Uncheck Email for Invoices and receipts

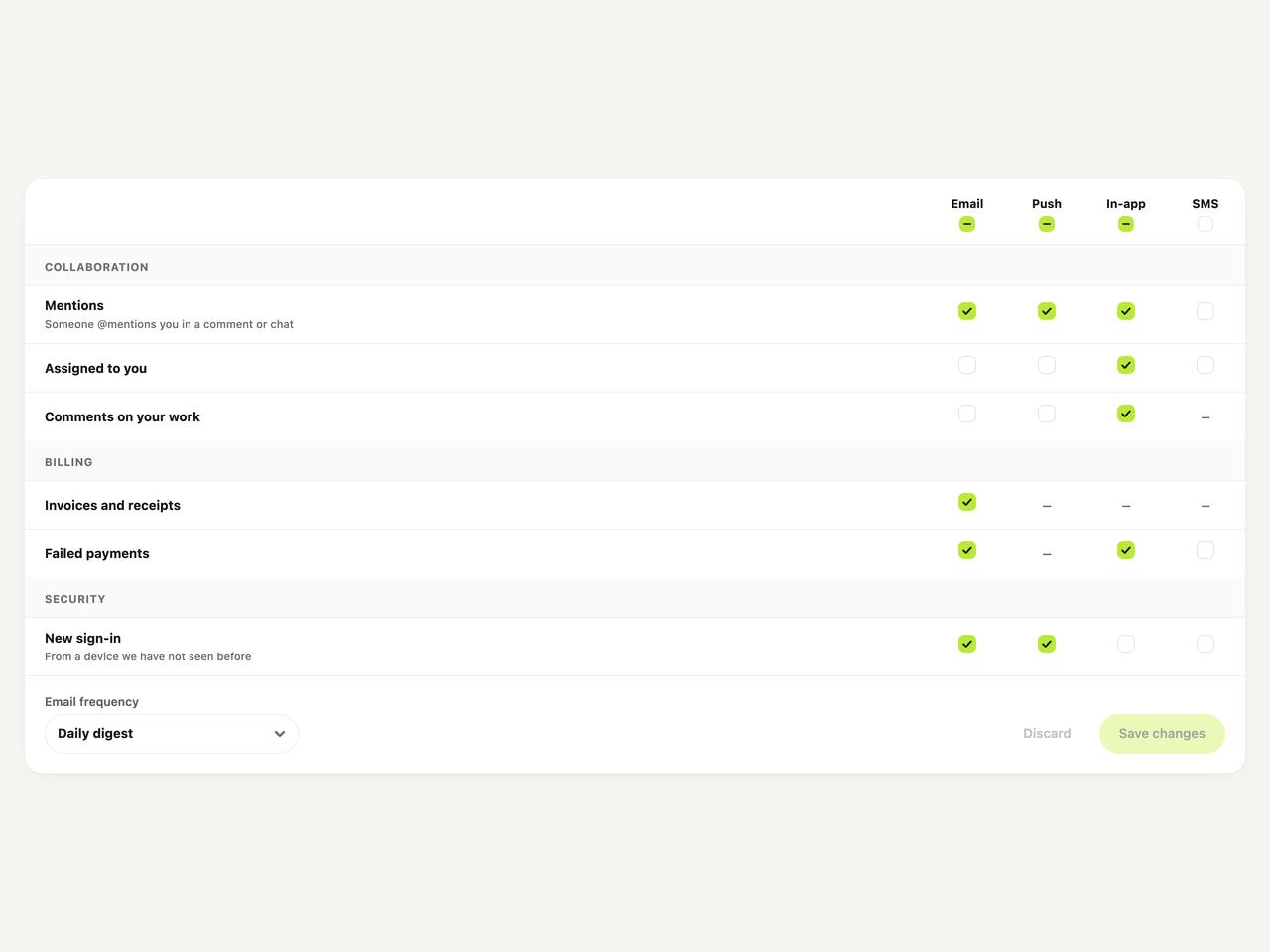[967, 502]
